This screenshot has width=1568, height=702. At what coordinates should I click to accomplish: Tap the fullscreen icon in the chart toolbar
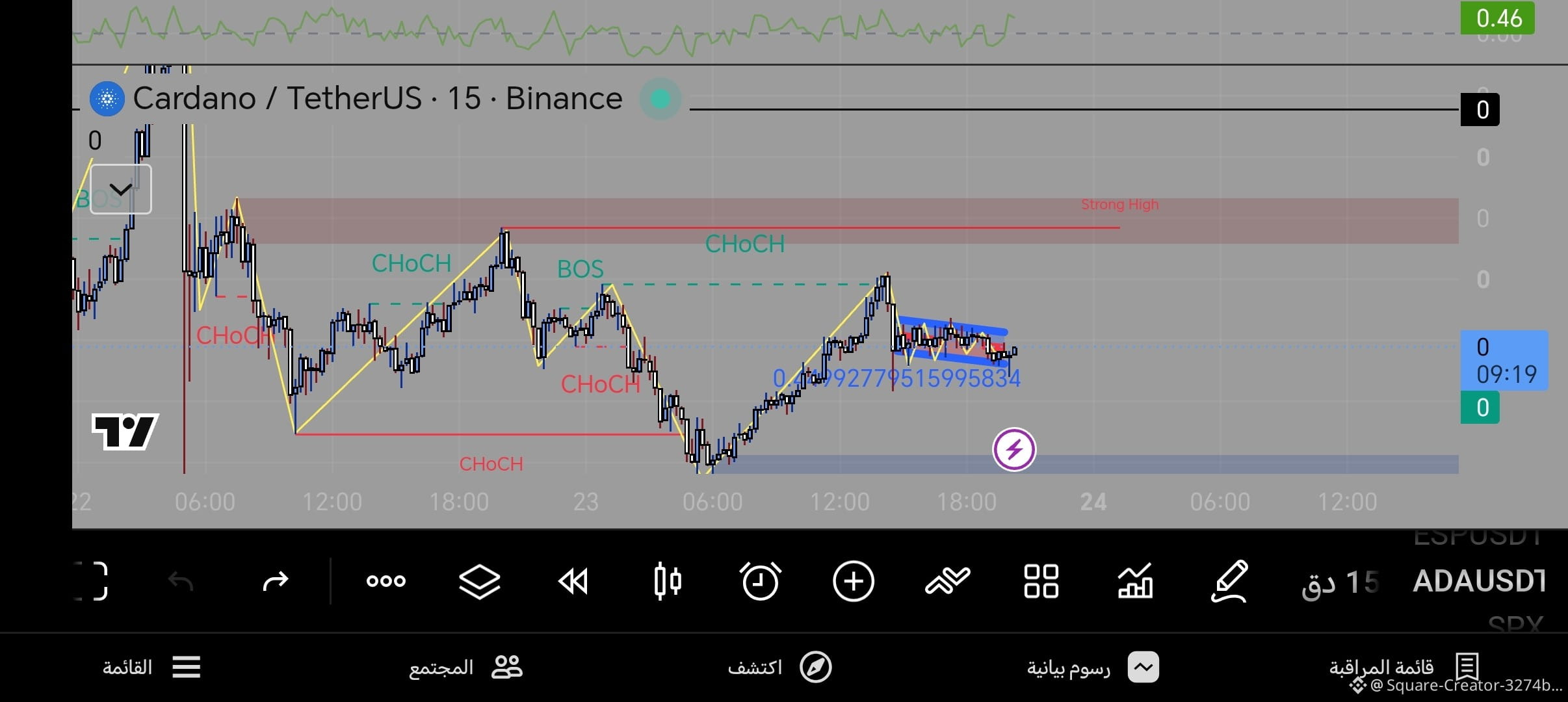(91, 581)
